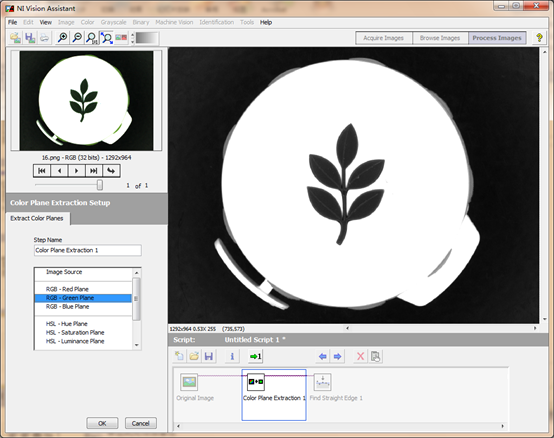The width and height of the screenshot is (554, 438).
Task: Open the View menu
Action: pos(46,22)
